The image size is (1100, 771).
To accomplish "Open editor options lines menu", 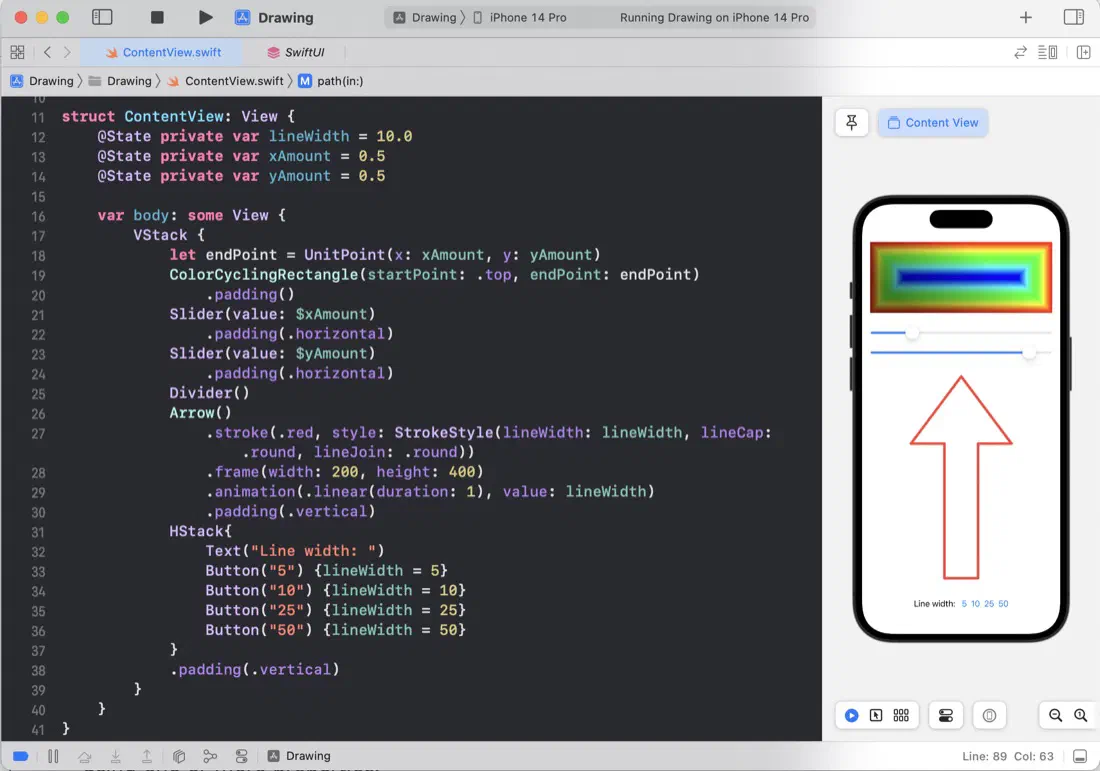I will (x=1047, y=52).
